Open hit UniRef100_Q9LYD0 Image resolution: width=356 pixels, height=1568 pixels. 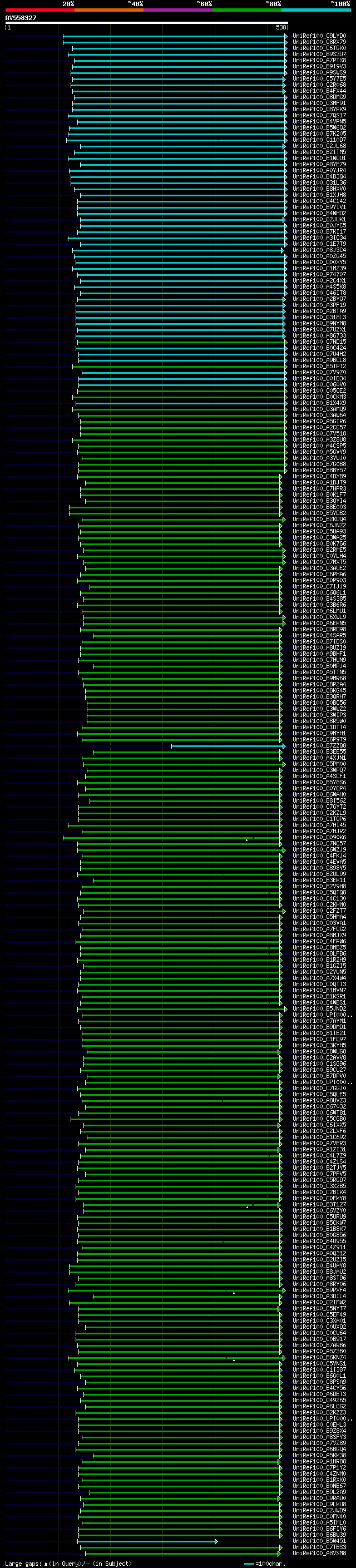pyautogui.click(x=319, y=36)
